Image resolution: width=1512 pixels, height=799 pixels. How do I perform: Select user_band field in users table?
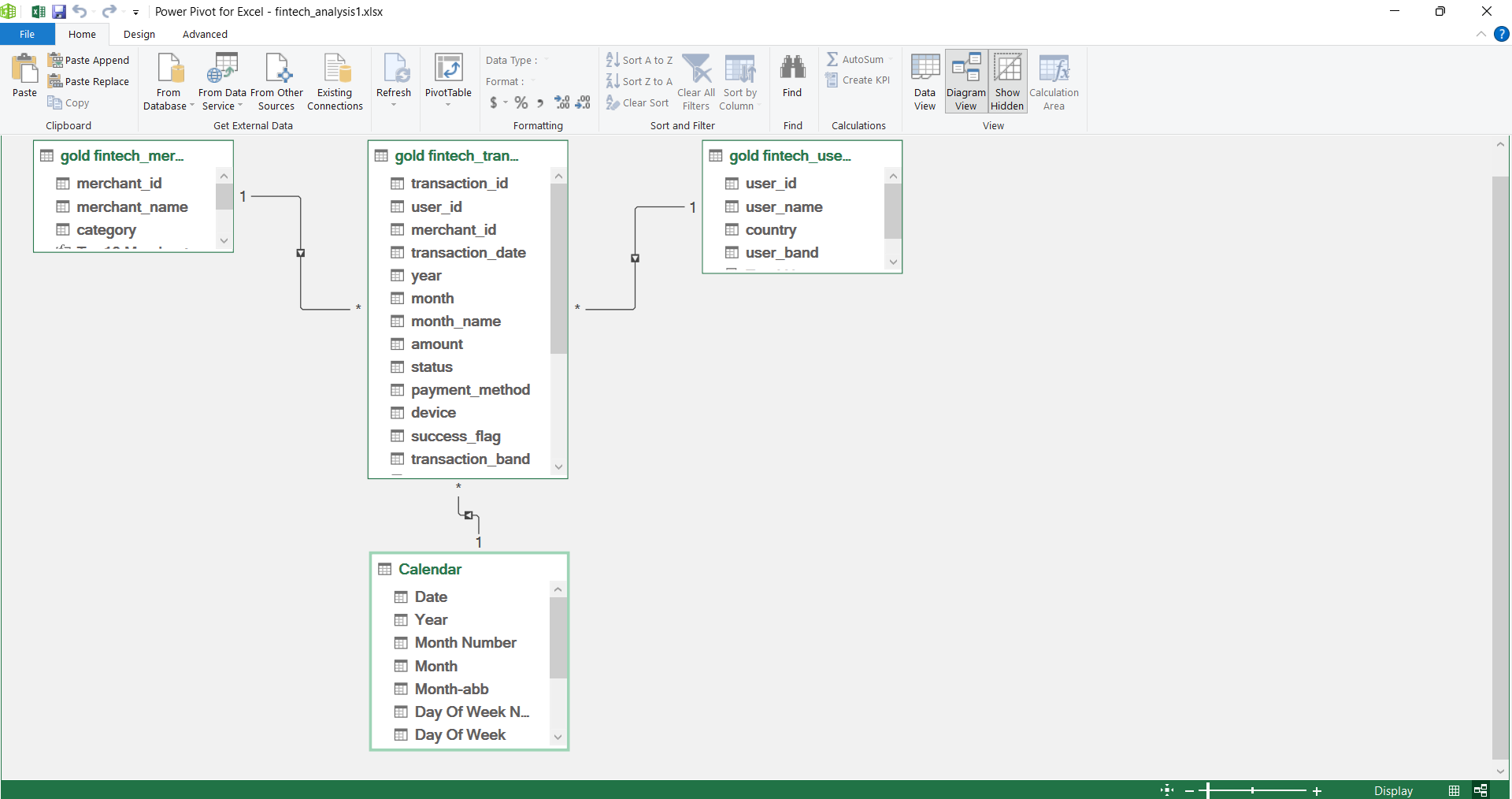[x=782, y=252]
